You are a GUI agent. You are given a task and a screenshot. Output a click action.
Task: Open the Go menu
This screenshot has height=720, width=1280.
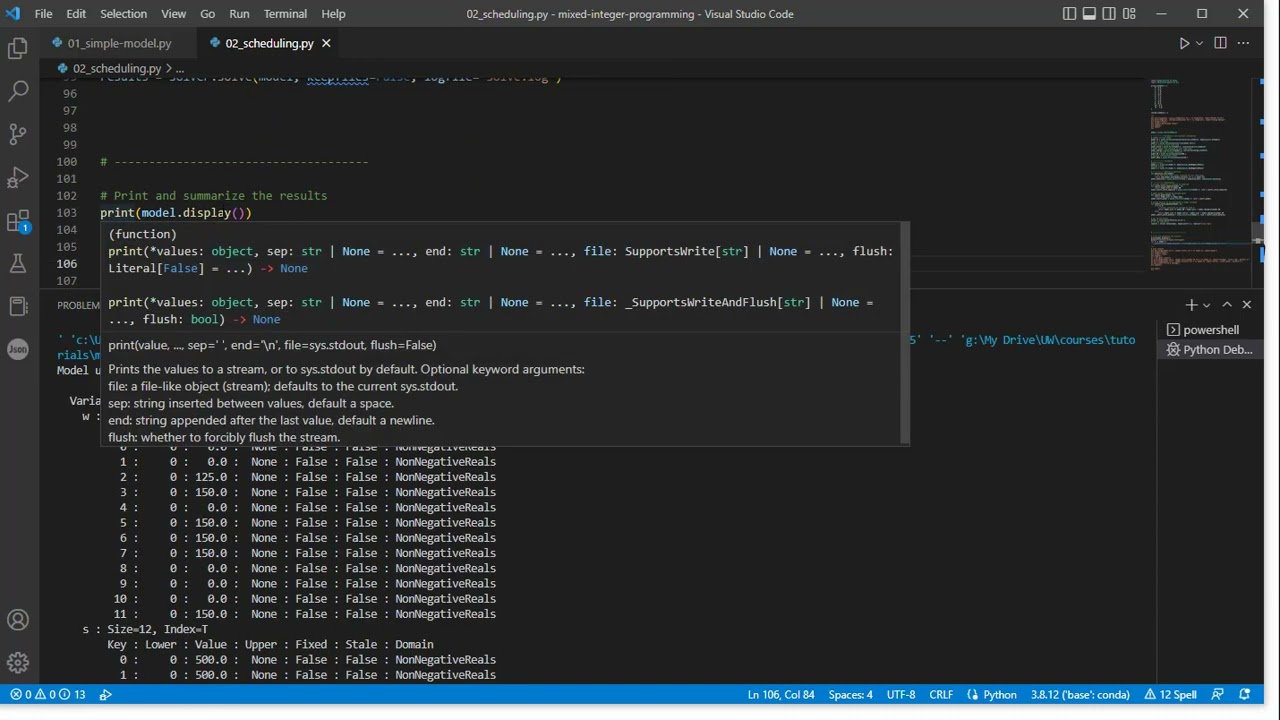tap(208, 14)
